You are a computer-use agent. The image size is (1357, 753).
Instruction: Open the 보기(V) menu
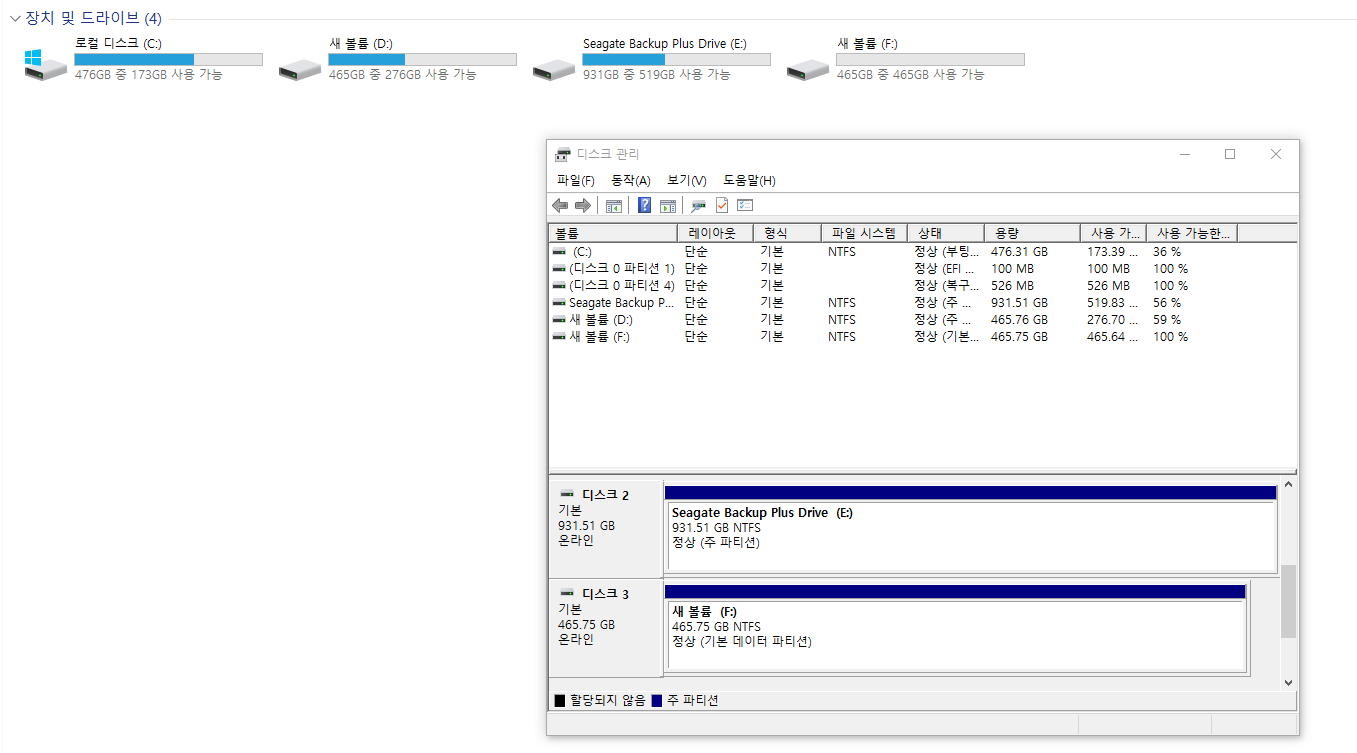pos(687,181)
